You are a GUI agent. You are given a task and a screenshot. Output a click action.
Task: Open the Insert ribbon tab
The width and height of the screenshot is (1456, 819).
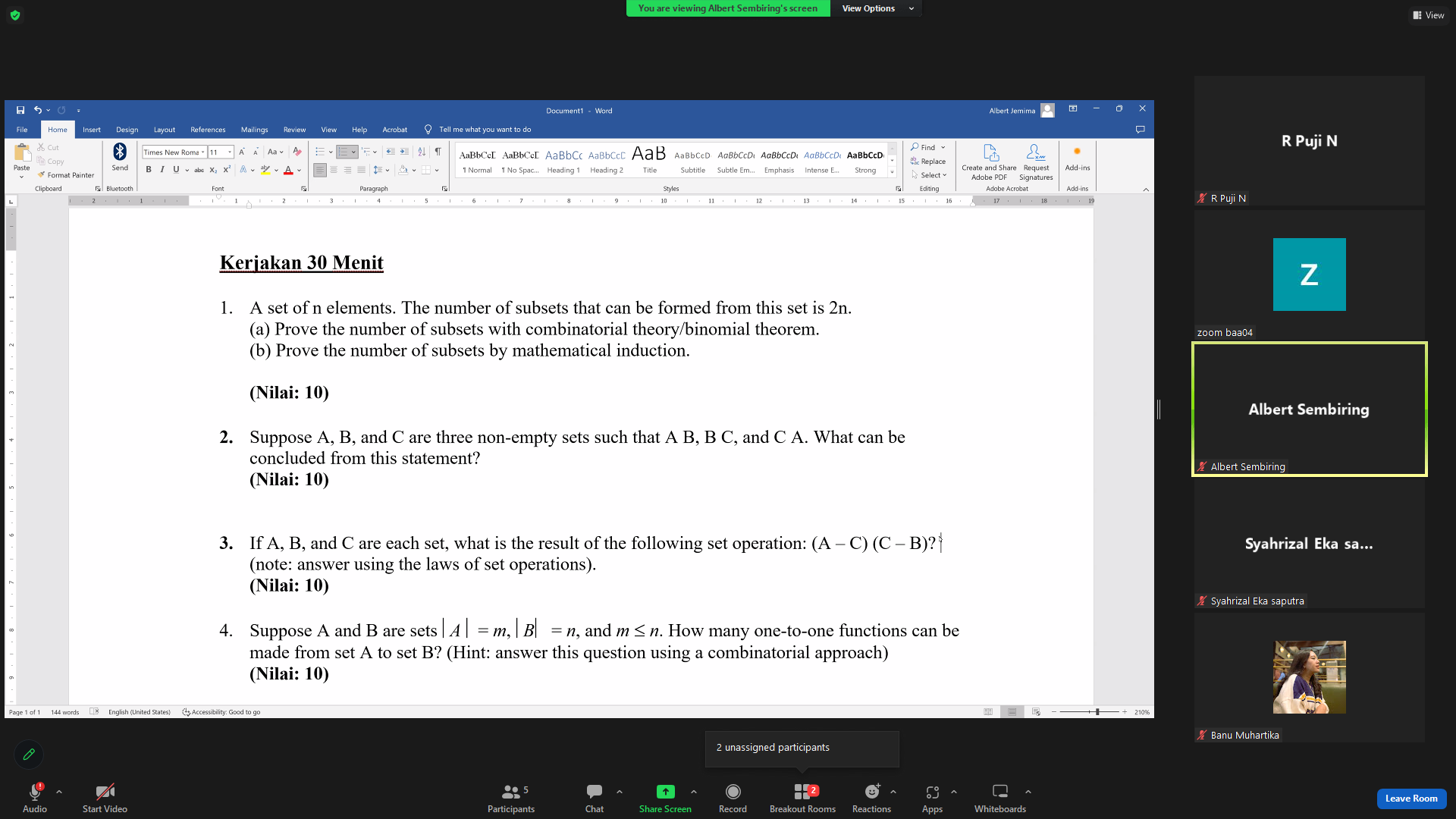pos(92,130)
